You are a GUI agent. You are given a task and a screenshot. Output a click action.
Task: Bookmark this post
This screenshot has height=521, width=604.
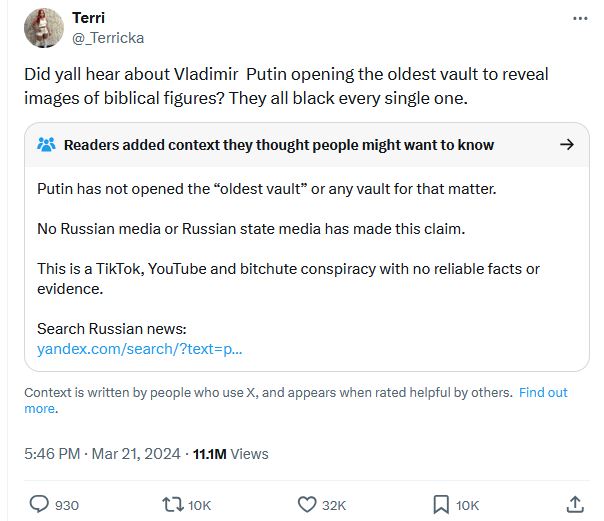[441, 504]
